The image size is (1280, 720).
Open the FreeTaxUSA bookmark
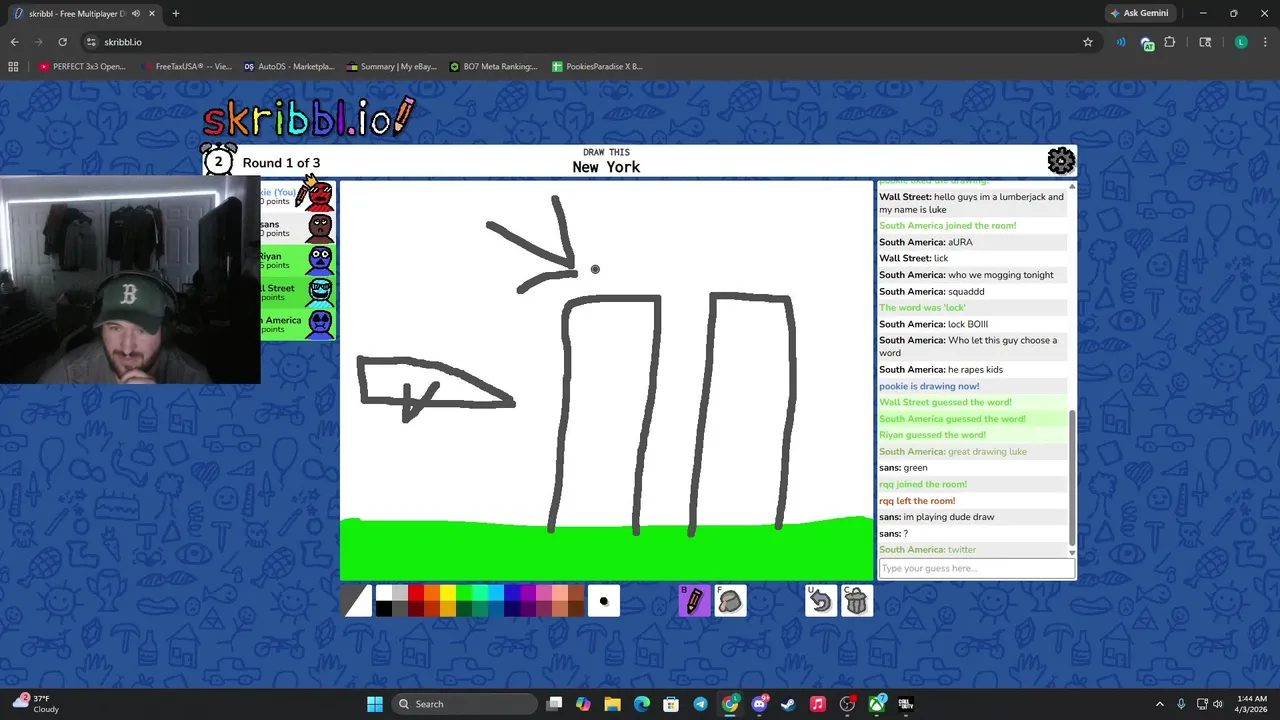188,66
